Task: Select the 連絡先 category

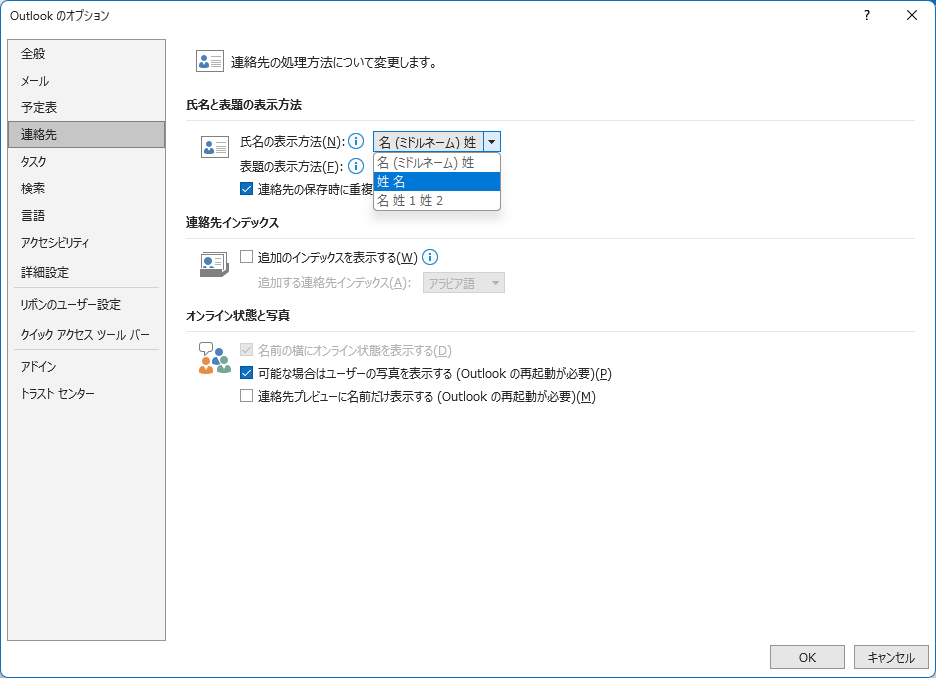Action: (x=87, y=134)
